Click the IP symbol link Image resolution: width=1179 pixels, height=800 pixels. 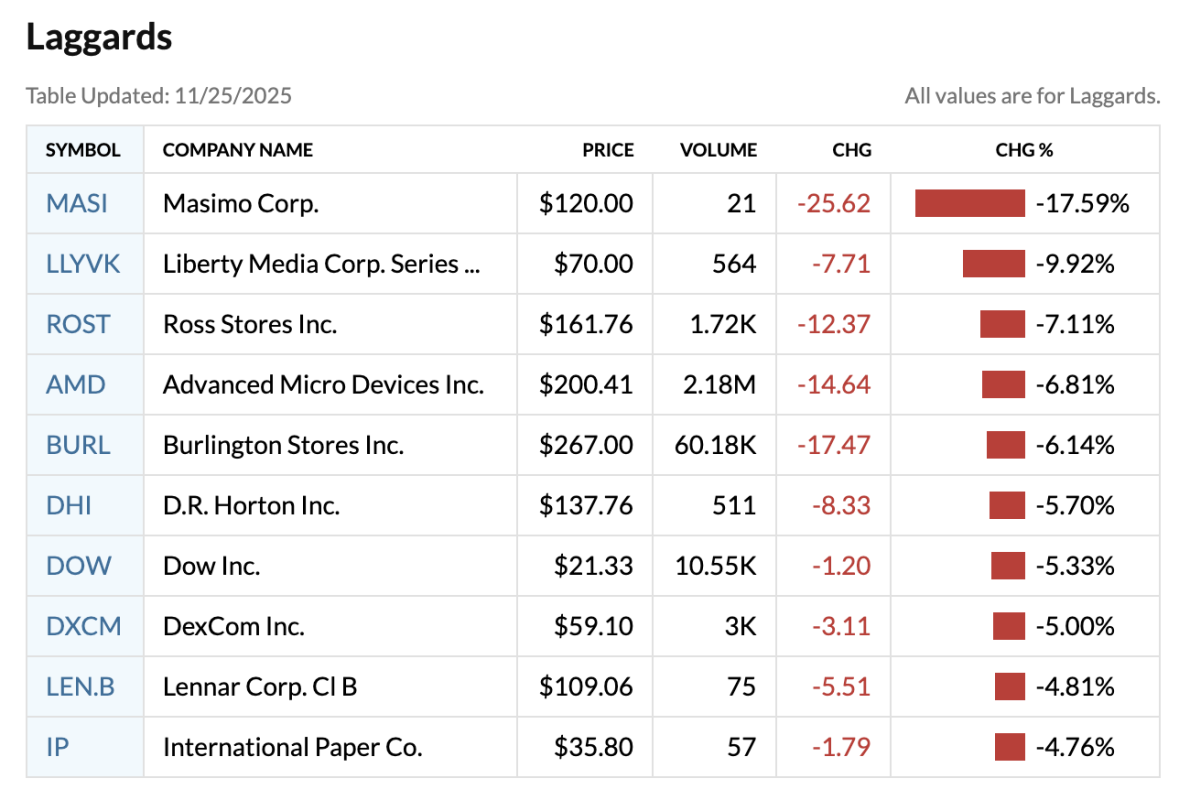point(57,747)
